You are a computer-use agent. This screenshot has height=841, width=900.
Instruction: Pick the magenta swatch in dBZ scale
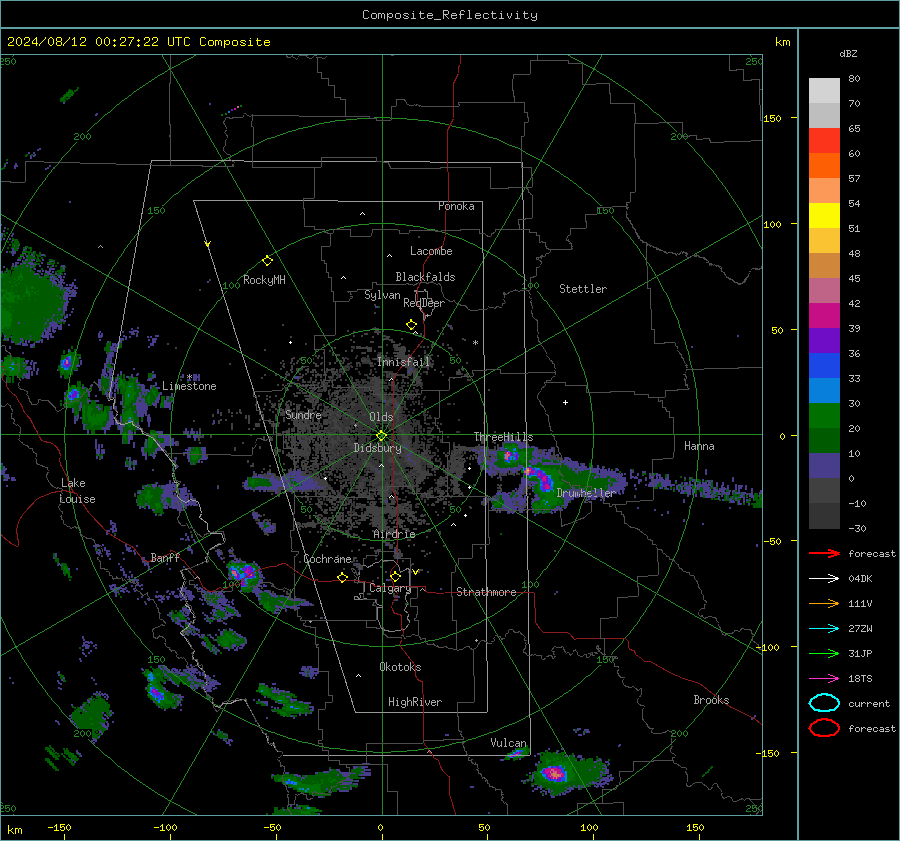click(x=824, y=315)
